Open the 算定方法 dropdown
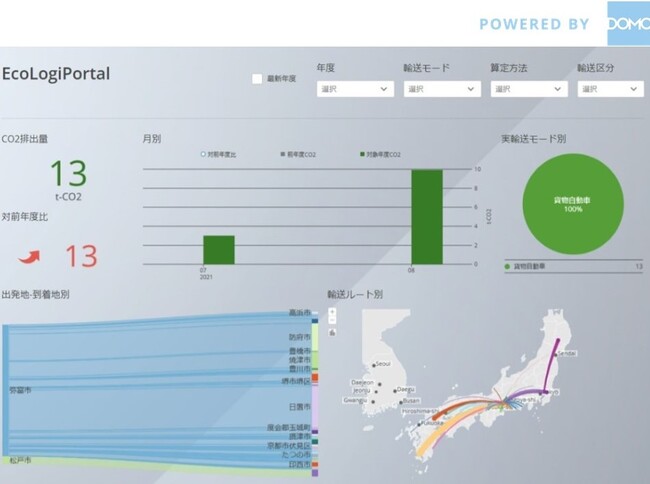650x484 pixels. tap(529, 89)
